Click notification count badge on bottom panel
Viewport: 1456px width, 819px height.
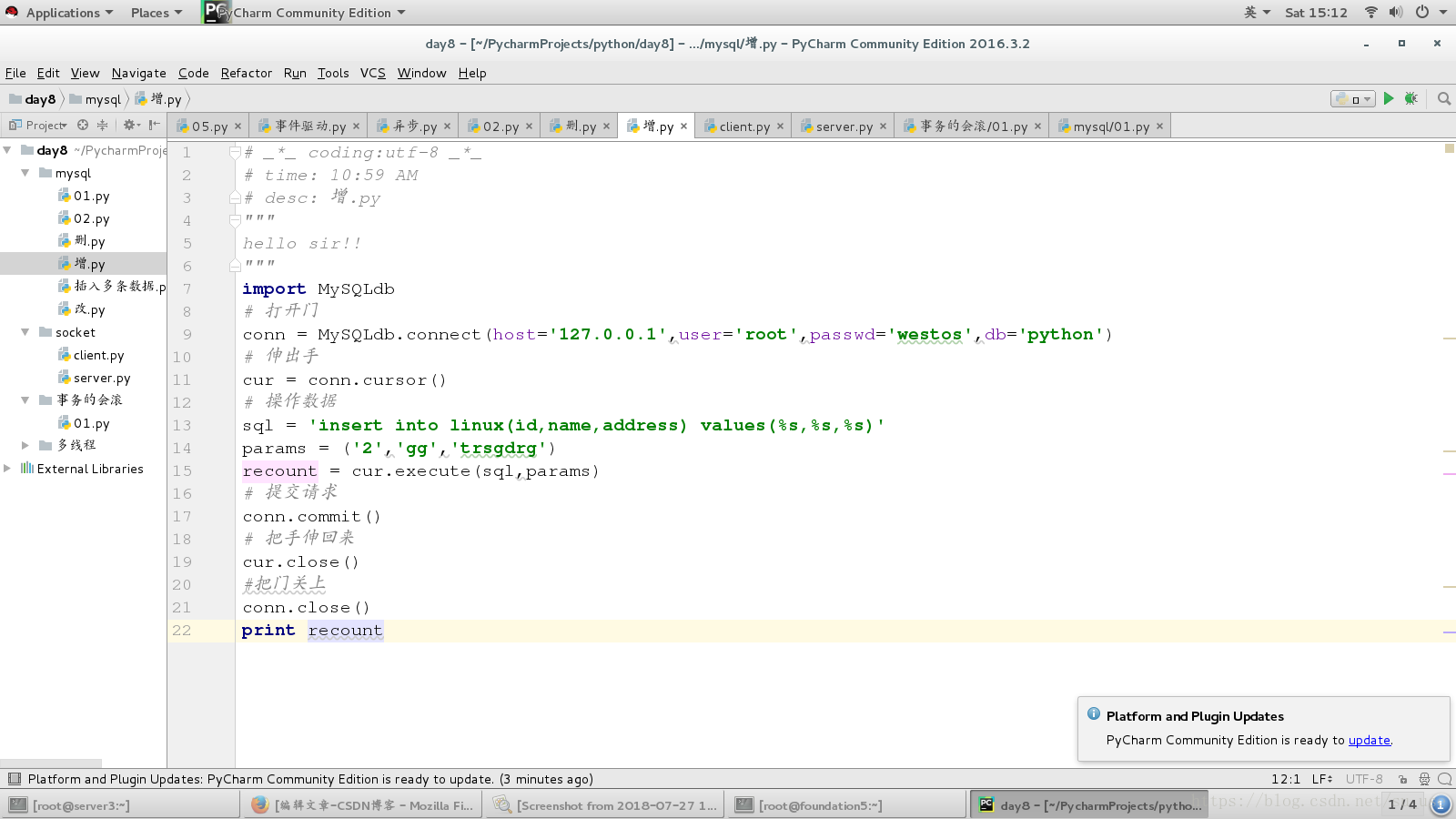1441,804
